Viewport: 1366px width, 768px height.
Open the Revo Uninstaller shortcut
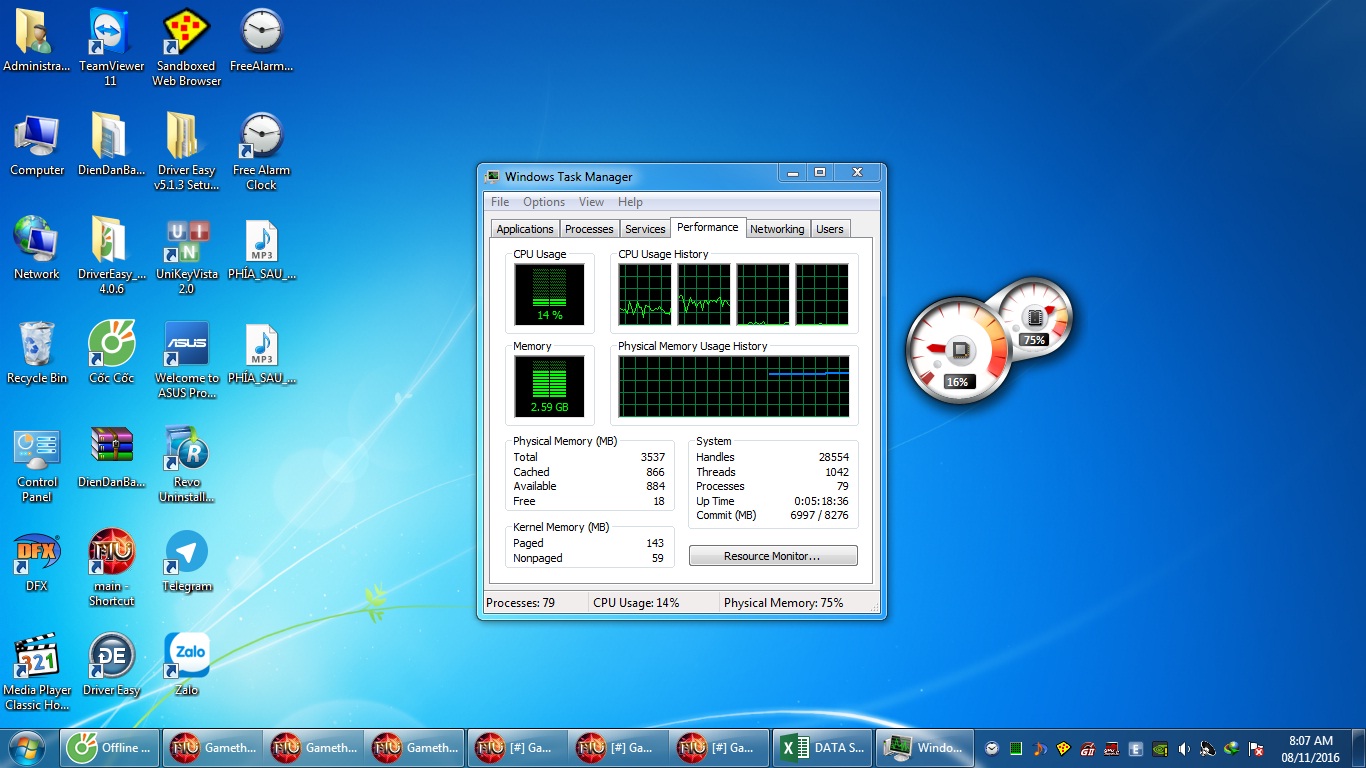point(186,449)
